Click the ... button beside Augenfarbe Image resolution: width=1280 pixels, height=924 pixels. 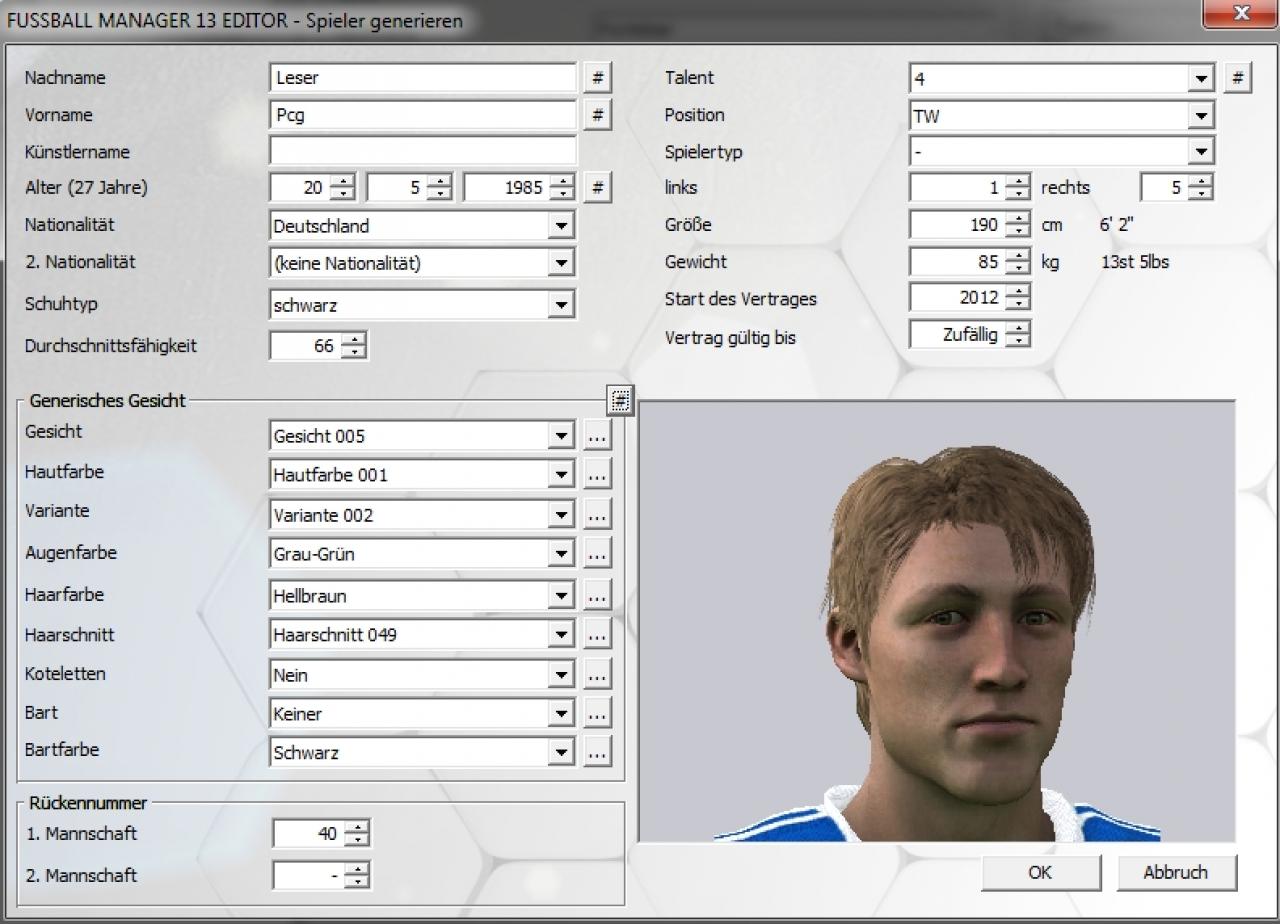(597, 553)
